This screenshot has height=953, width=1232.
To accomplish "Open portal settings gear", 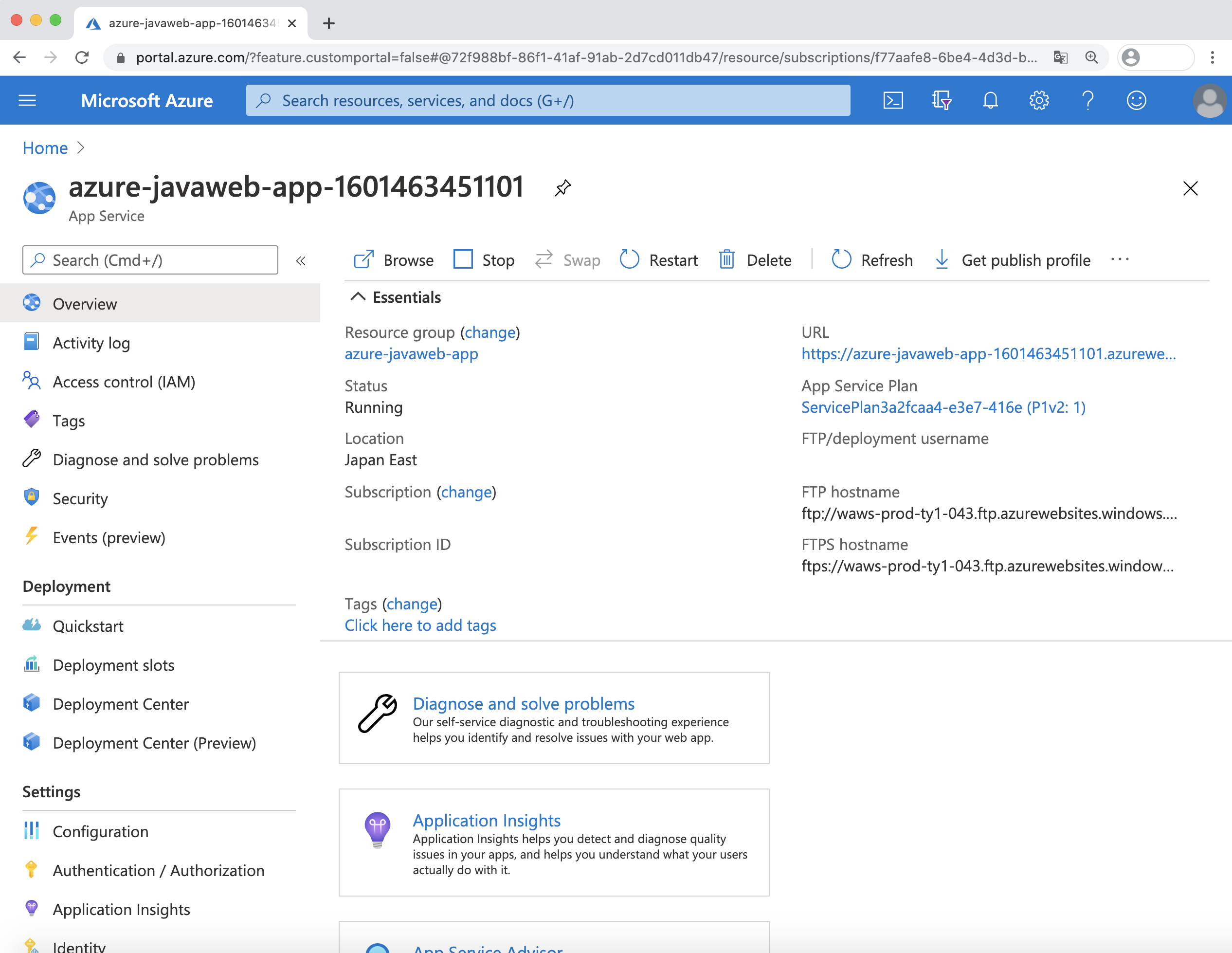I will pyautogui.click(x=1038, y=100).
